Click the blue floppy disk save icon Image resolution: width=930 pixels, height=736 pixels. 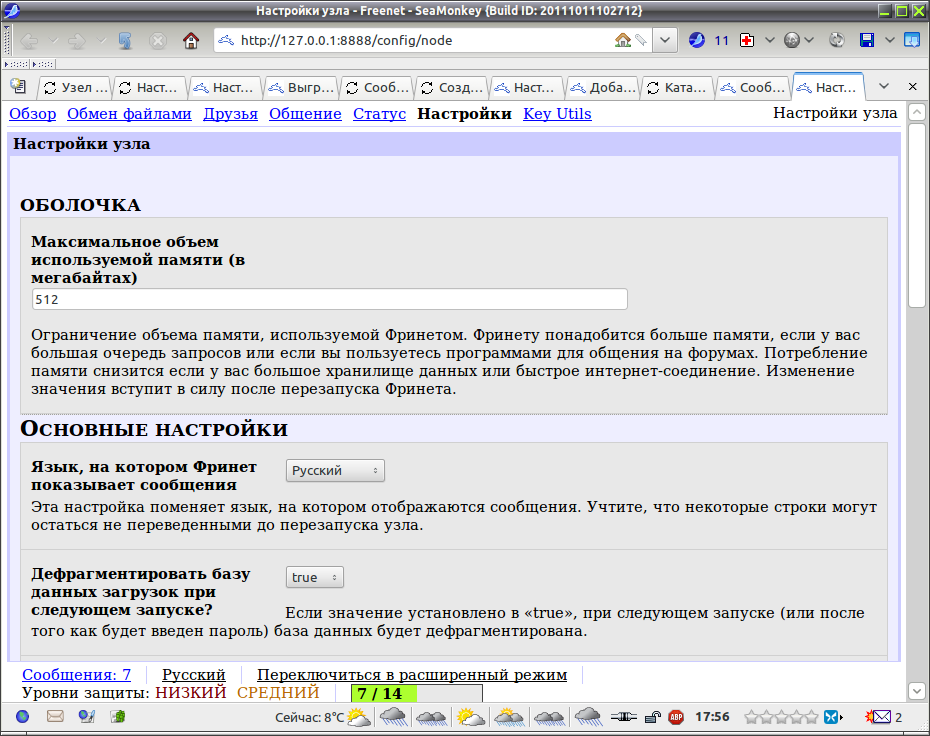(x=867, y=40)
